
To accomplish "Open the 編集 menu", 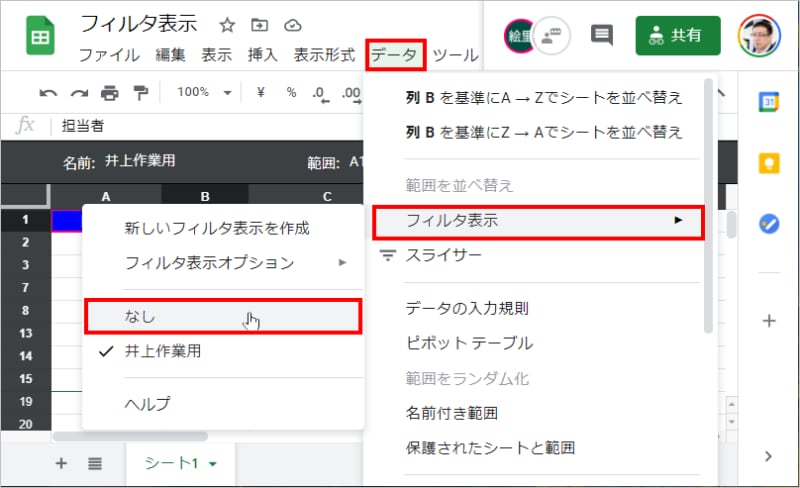I will pos(170,54).
